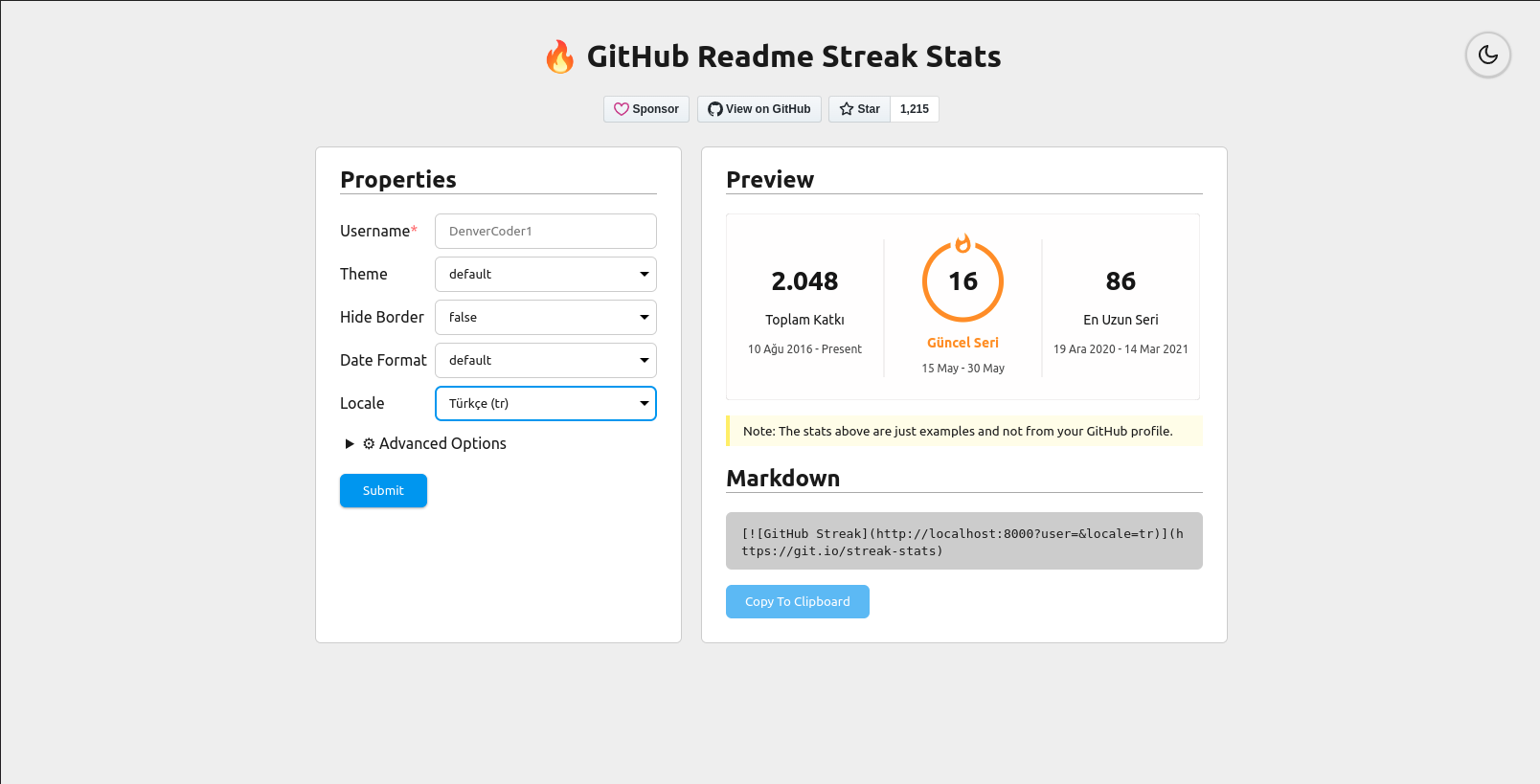Click the 86 longest streak number
The image size is (1540, 784).
1121,281
